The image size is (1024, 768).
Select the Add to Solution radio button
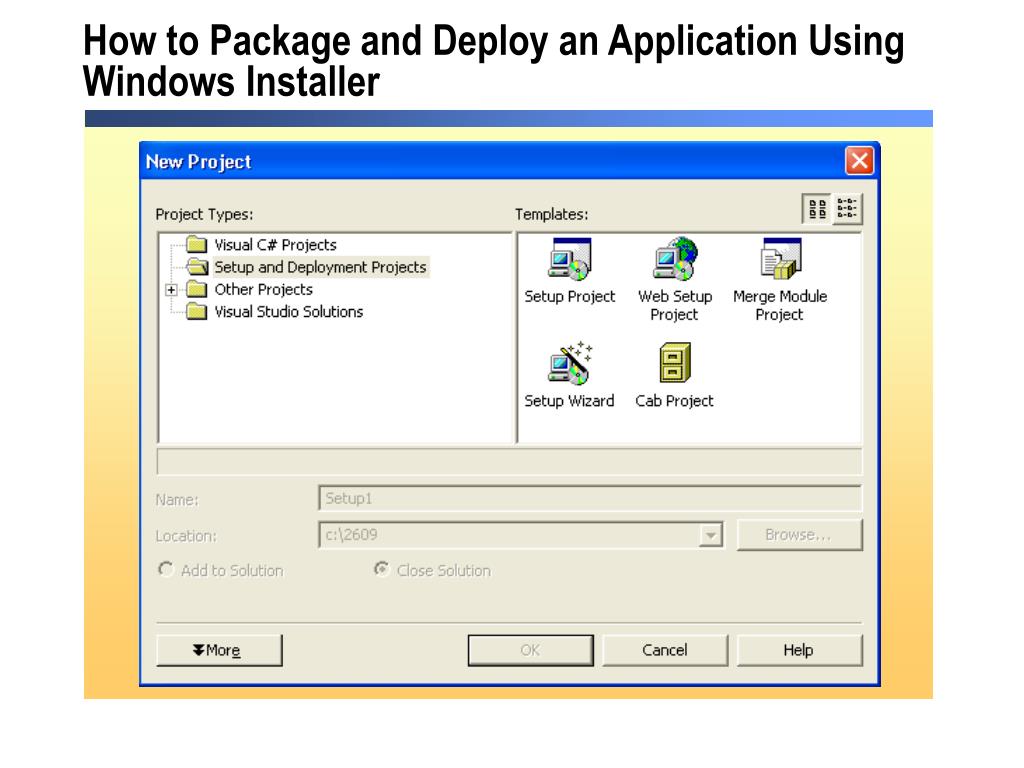tap(166, 569)
